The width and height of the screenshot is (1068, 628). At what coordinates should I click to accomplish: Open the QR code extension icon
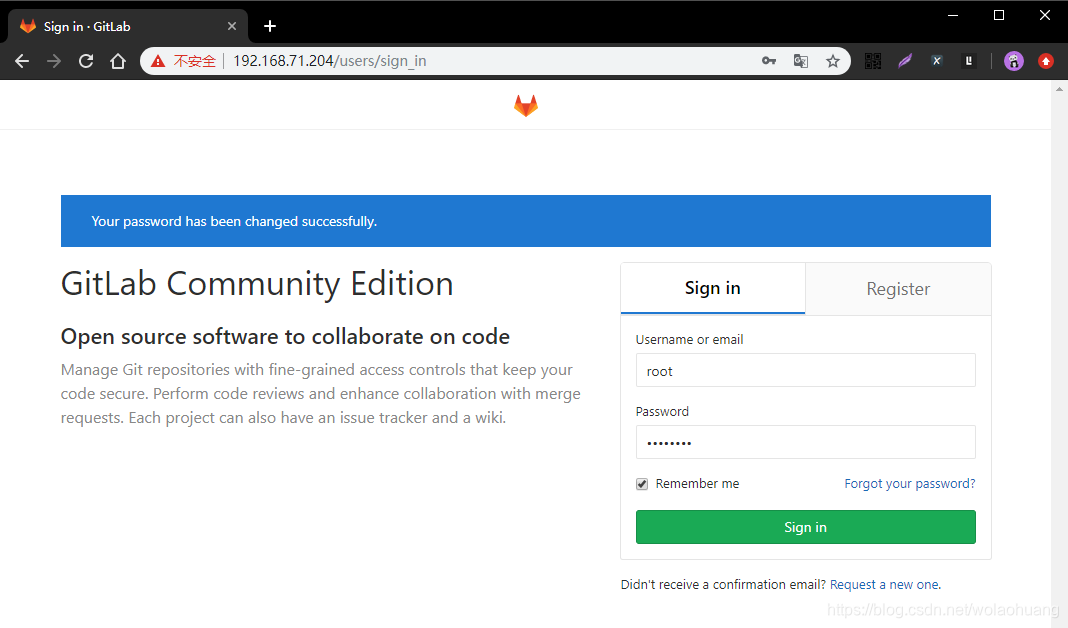click(x=873, y=61)
